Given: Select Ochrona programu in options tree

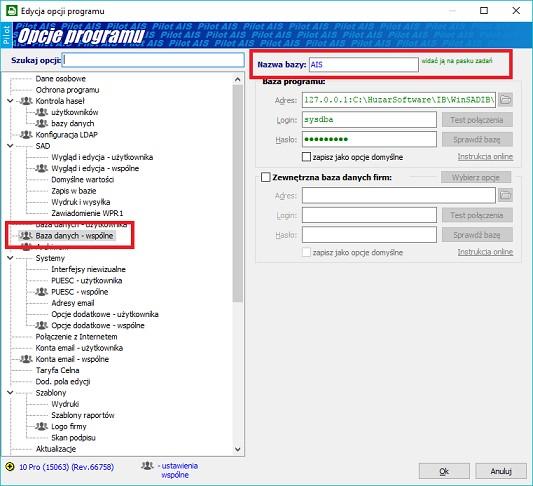Looking at the screenshot, I should tap(67, 90).
